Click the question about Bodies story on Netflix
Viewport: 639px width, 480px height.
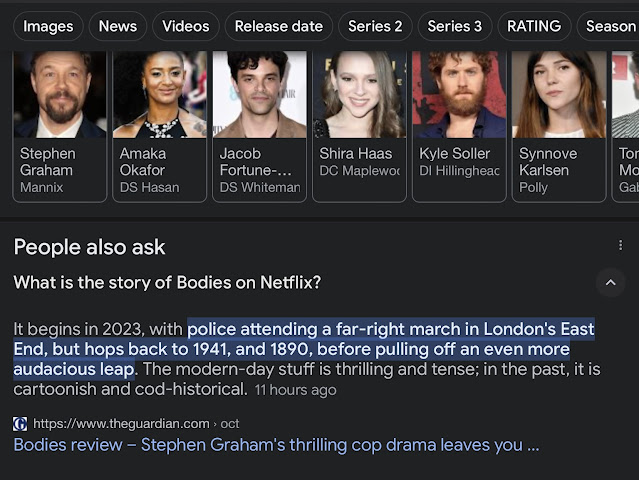[x=167, y=283]
